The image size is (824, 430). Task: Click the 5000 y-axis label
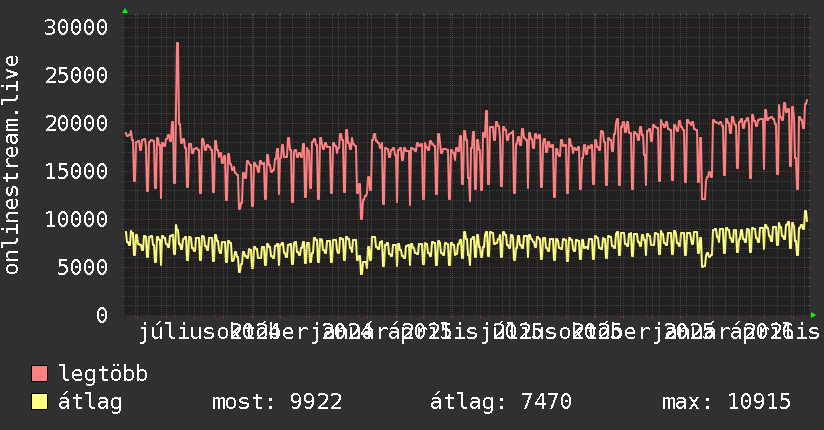click(83, 267)
